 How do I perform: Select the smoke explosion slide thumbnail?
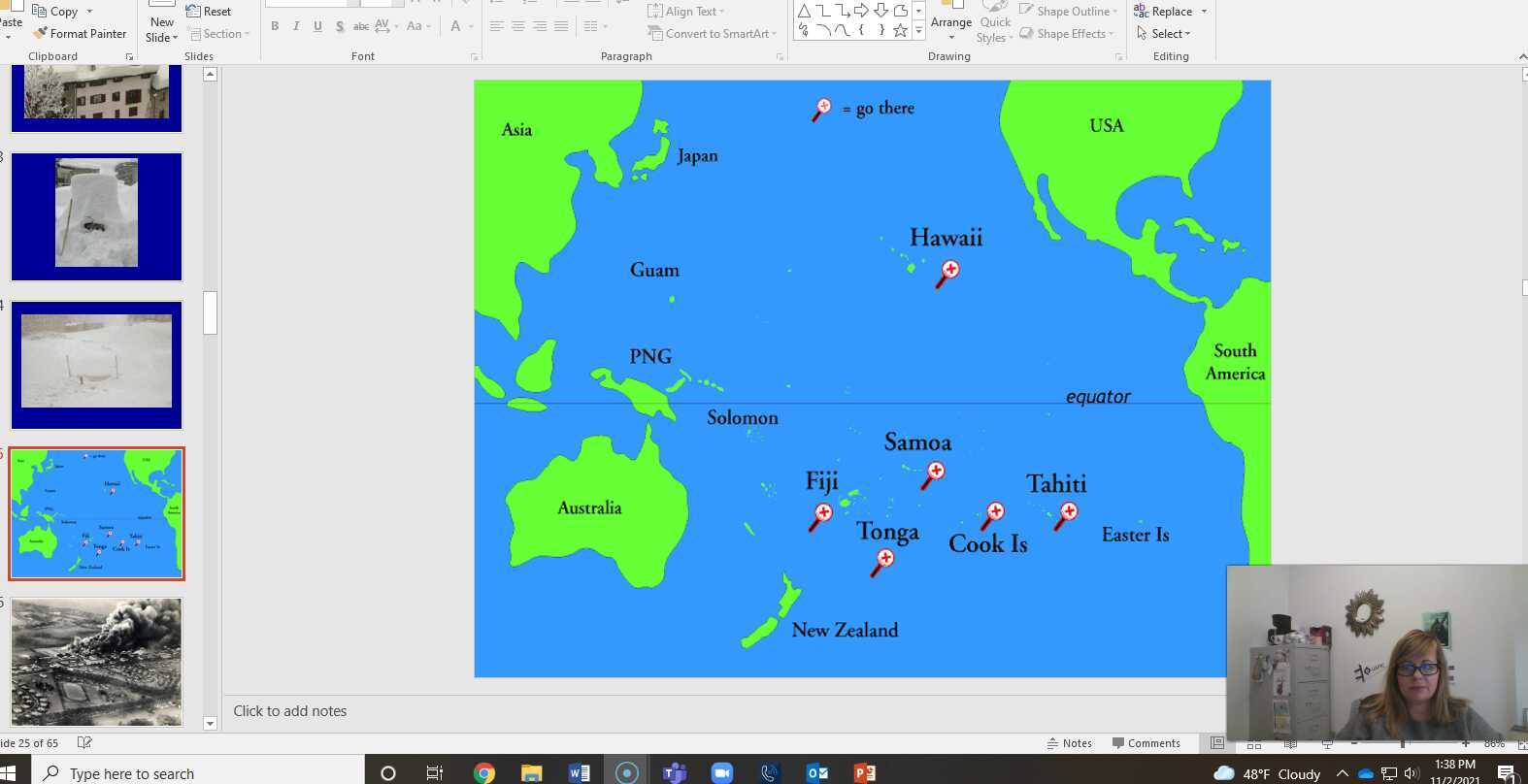point(96,662)
